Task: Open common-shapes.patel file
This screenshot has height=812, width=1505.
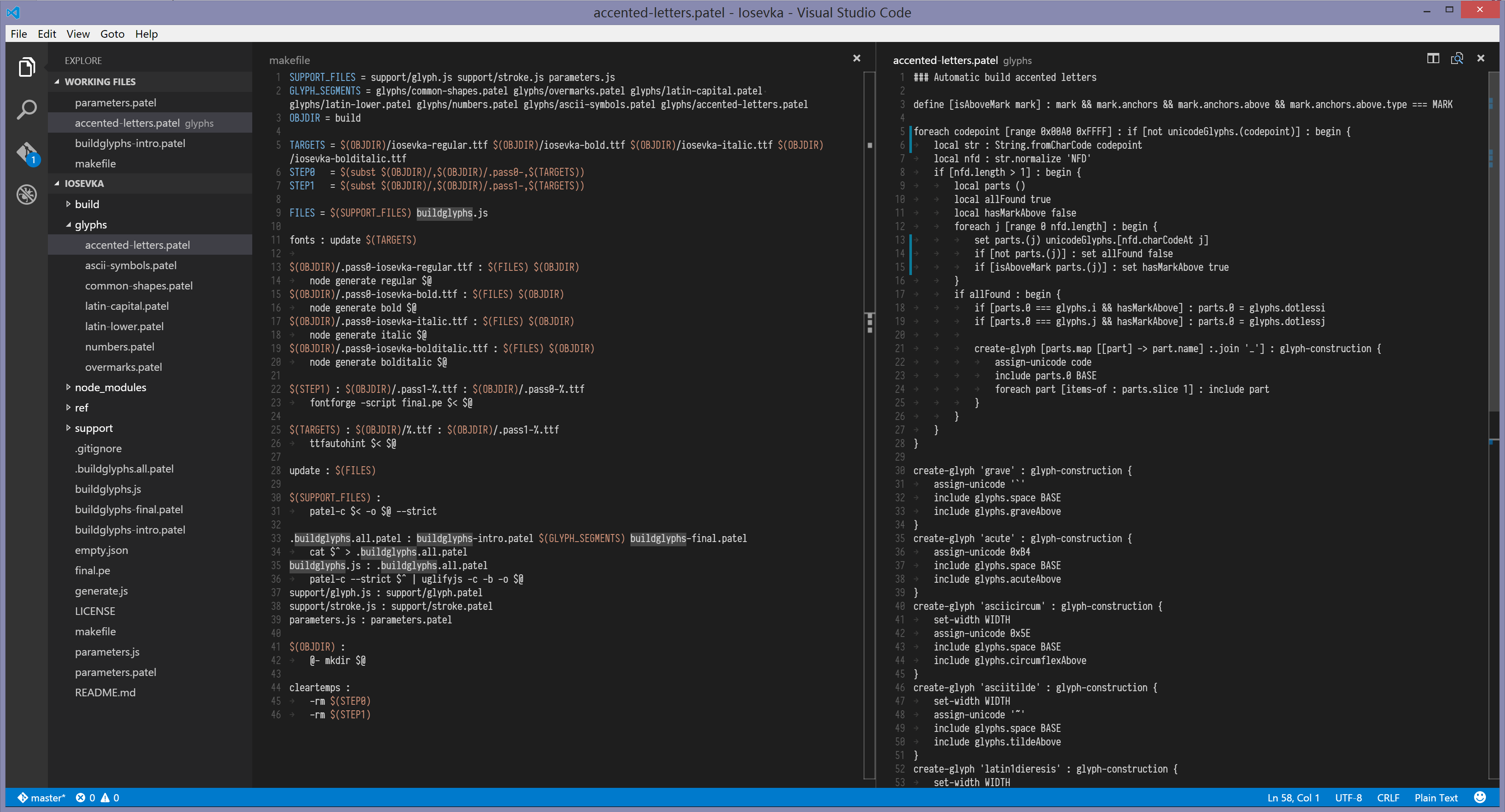Action: point(150,286)
